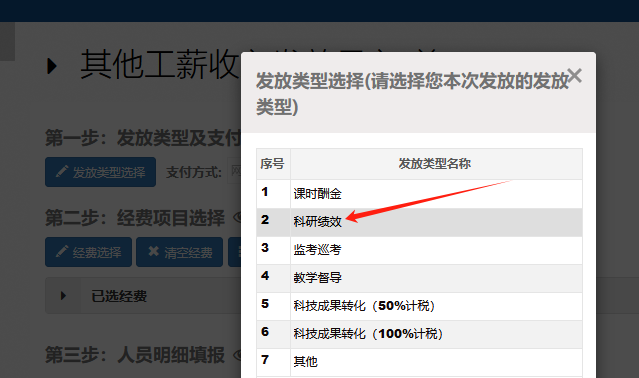Select 课时酬金 in the list
Viewport: 639px width, 378px height.
coord(419,194)
